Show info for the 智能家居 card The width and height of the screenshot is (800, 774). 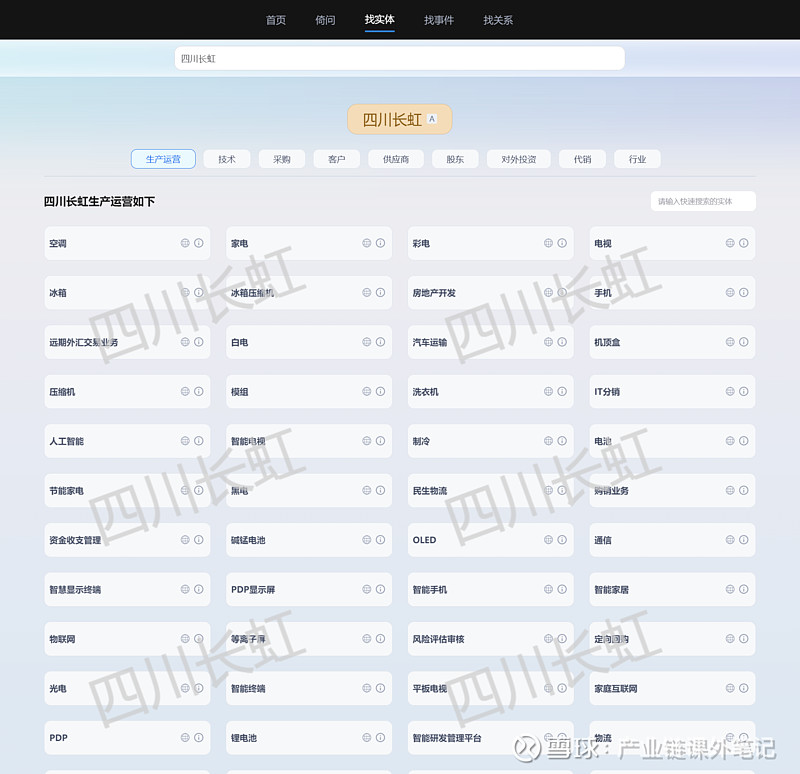(744, 589)
